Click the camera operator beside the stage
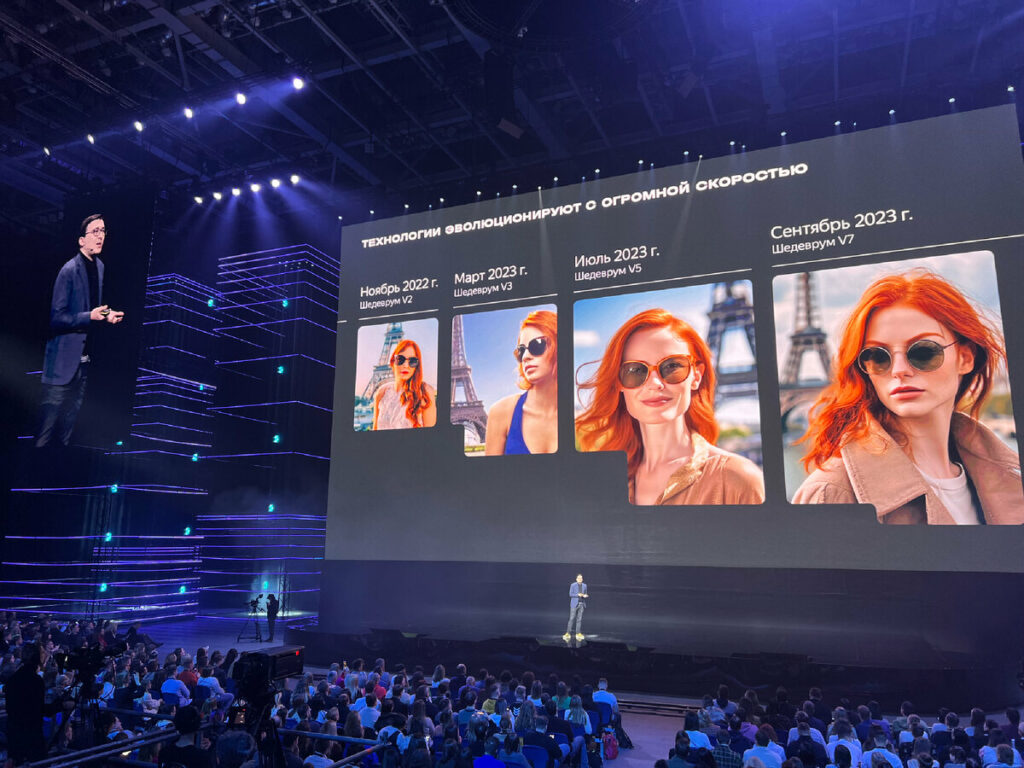 tap(272, 616)
